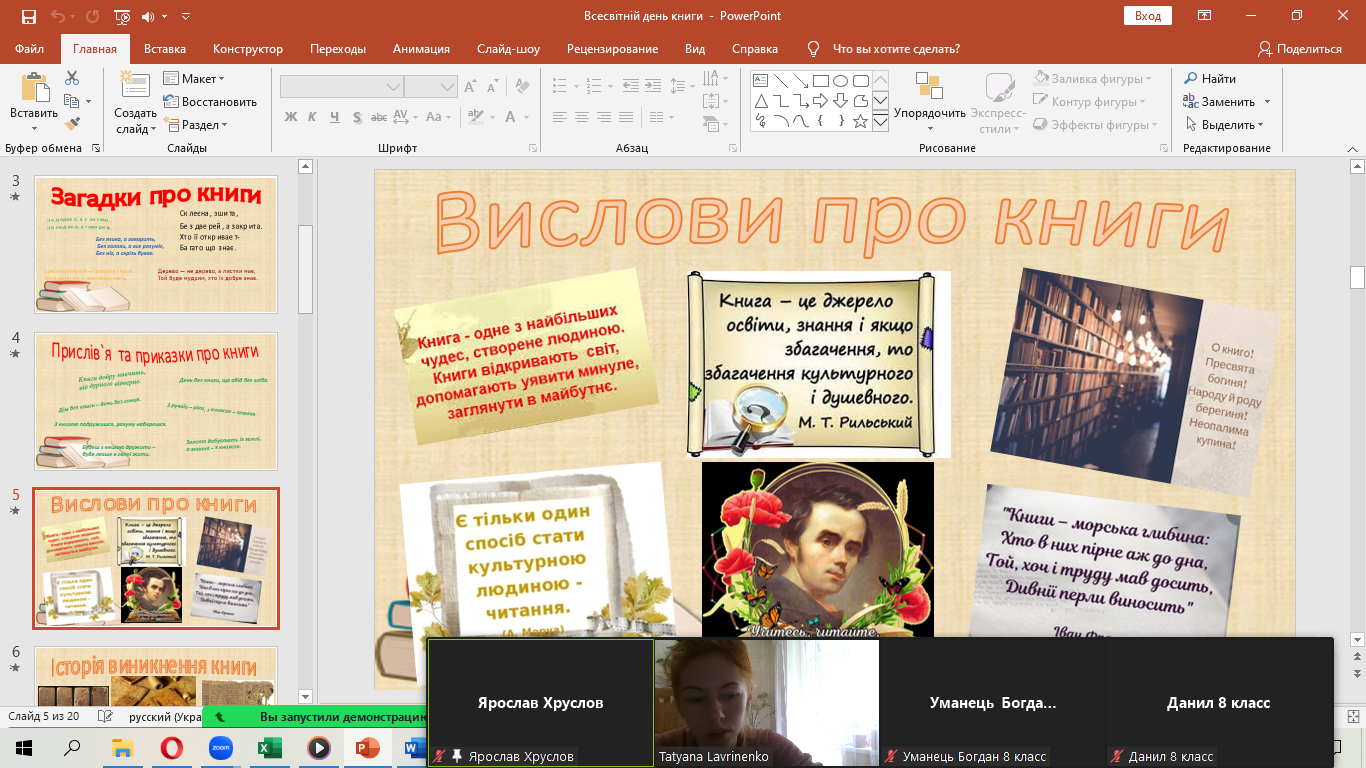Screen dimensions: 1366x768
Task: Open Excel from the taskbar
Action: [x=269, y=747]
